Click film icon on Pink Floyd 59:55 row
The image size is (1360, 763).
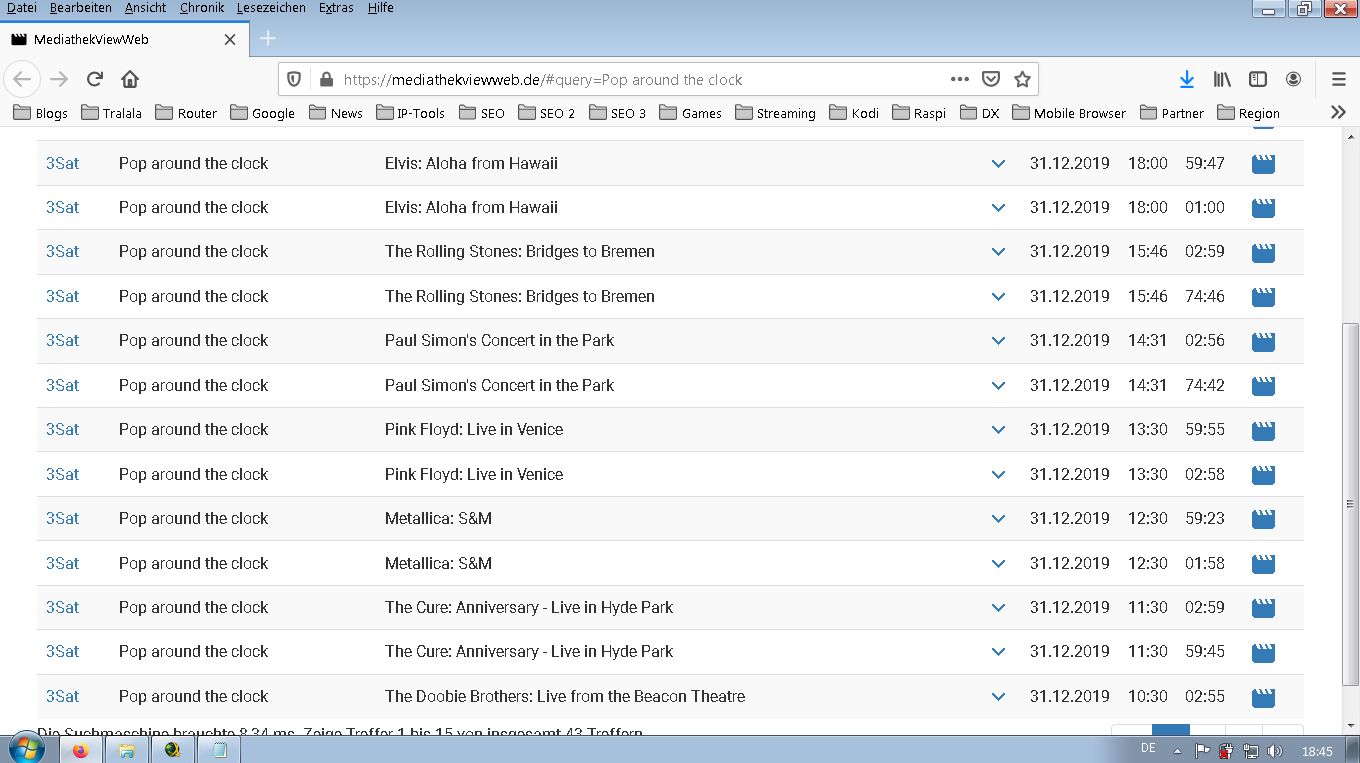(1263, 430)
